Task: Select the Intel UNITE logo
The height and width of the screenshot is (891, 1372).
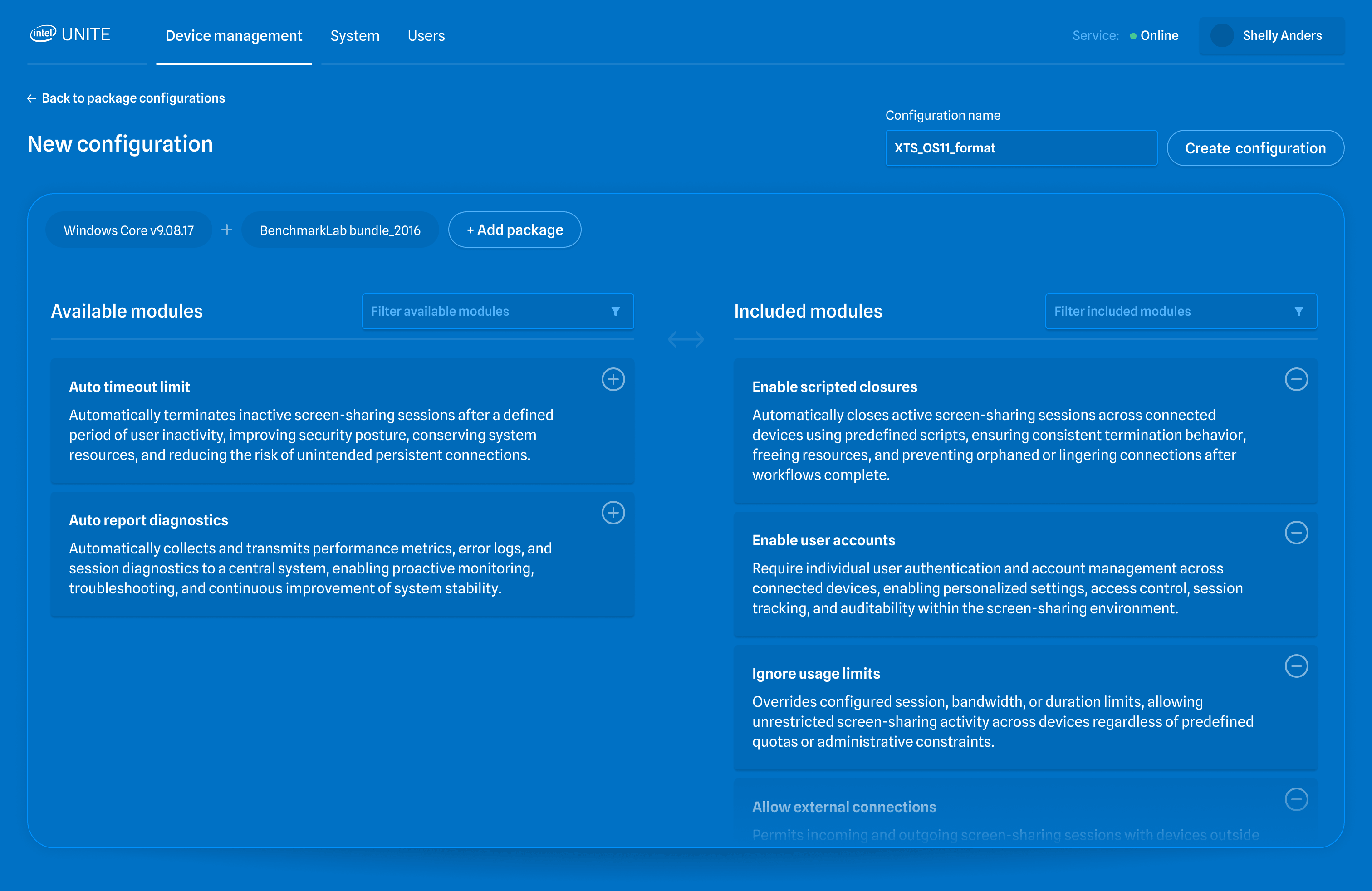Action: click(x=70, y=34)
